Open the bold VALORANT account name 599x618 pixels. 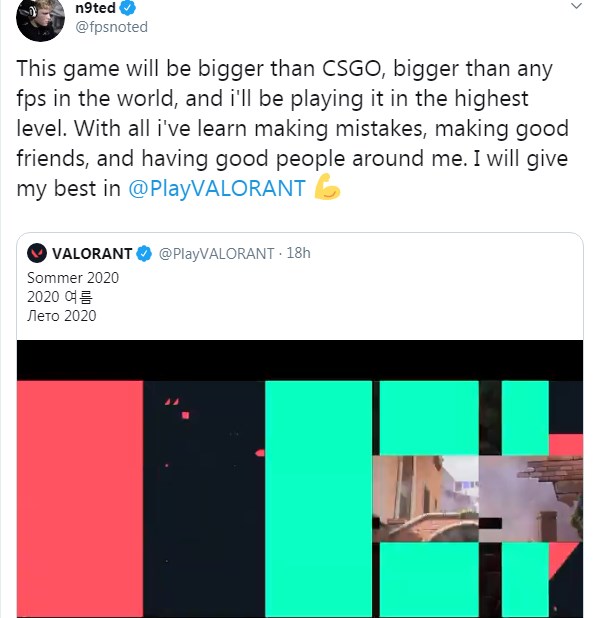tap(92, 253)
